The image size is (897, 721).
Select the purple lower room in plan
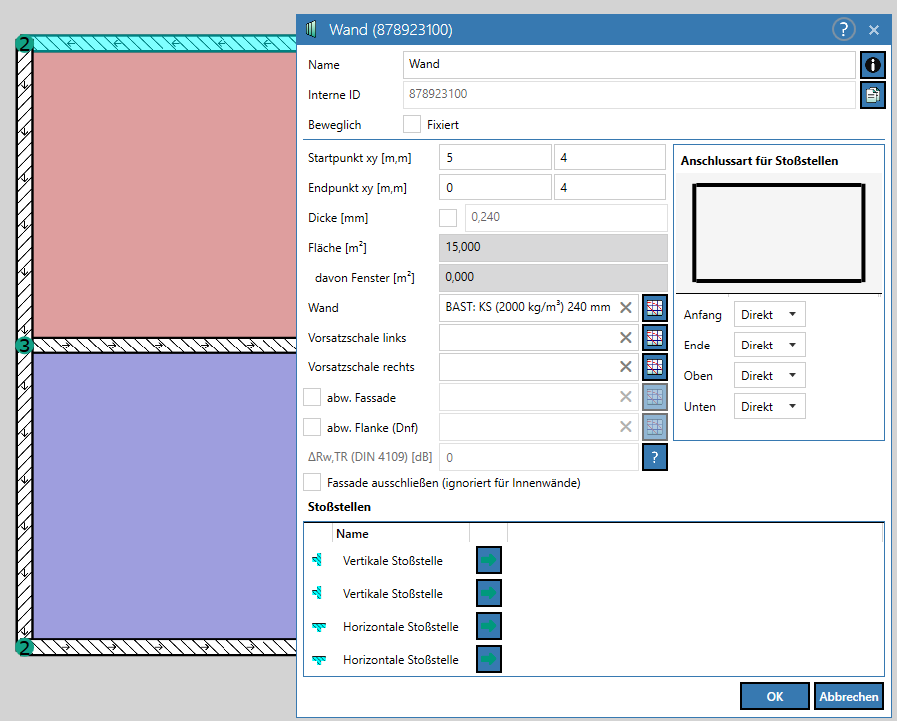[165, 495]
